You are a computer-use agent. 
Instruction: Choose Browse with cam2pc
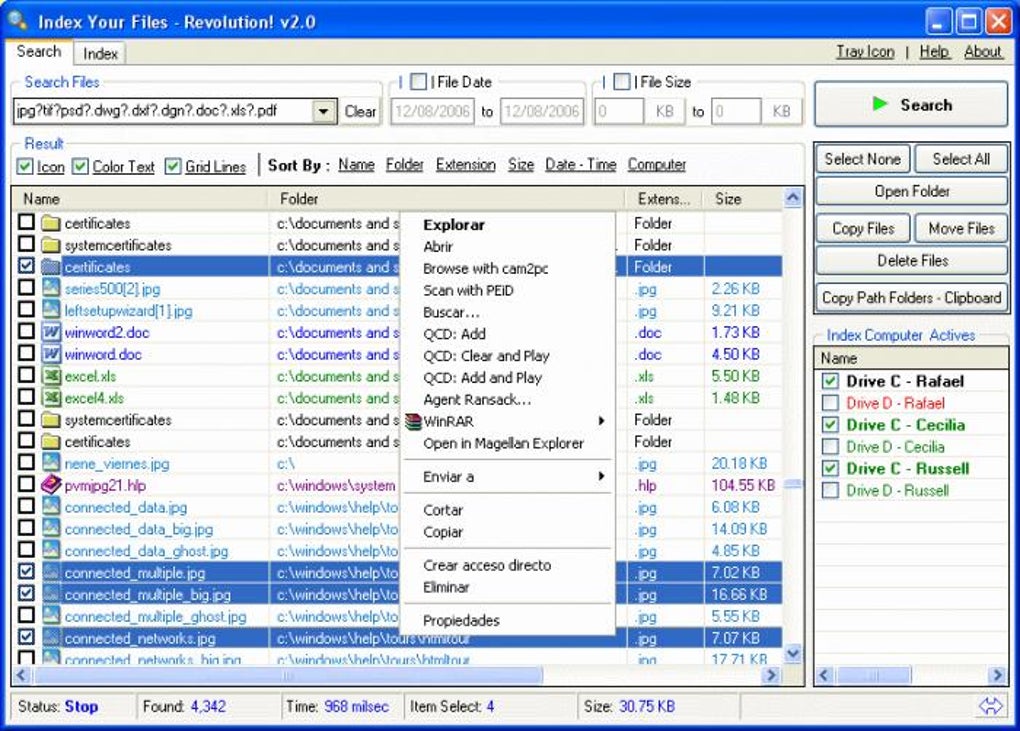[507, 269]
